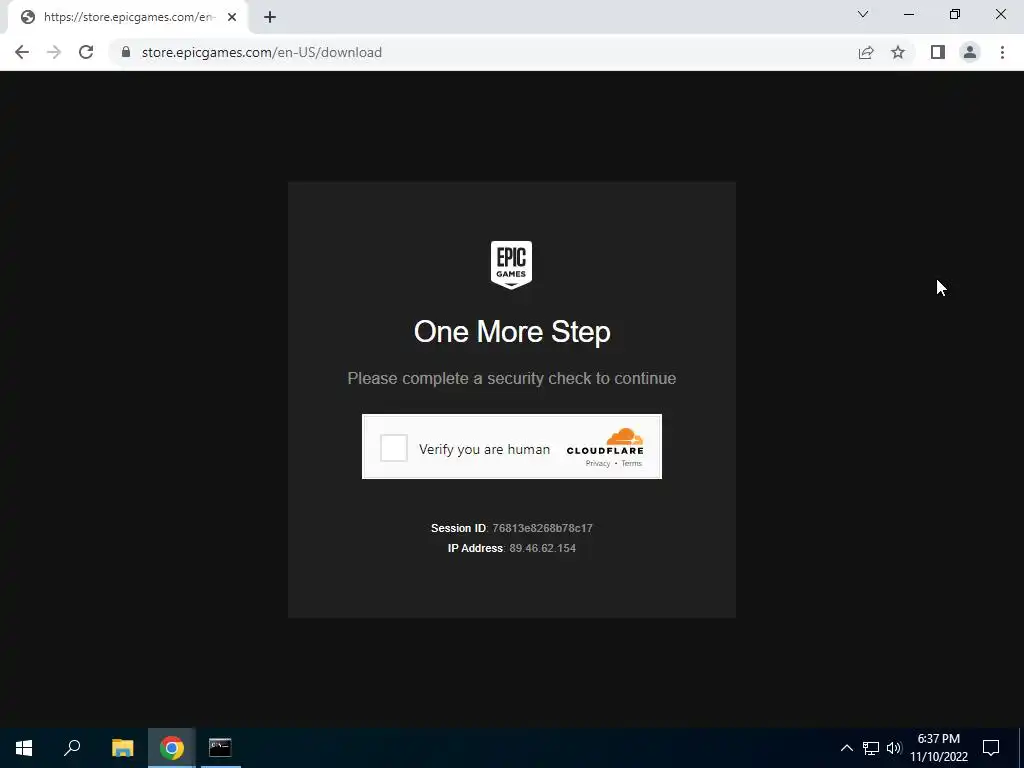Viewport: 1024px width, 768px height.
Task: Click the One More Step heading
Action: (512, 332)
